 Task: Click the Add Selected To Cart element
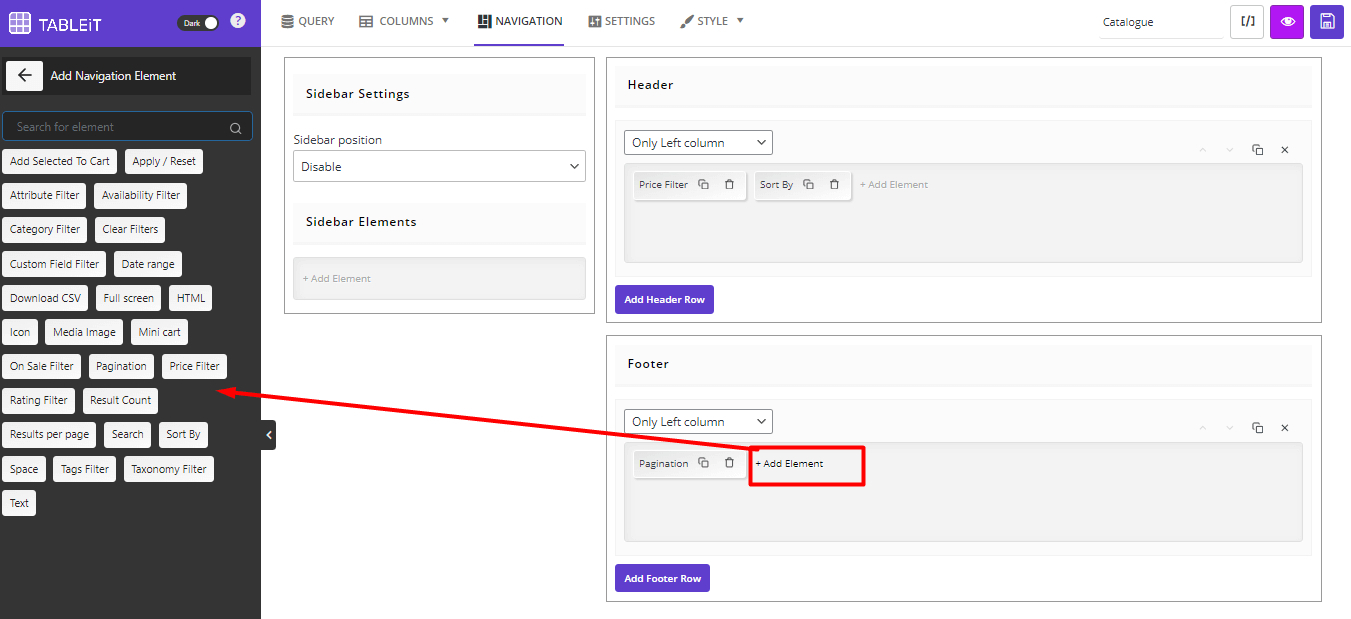59,161
